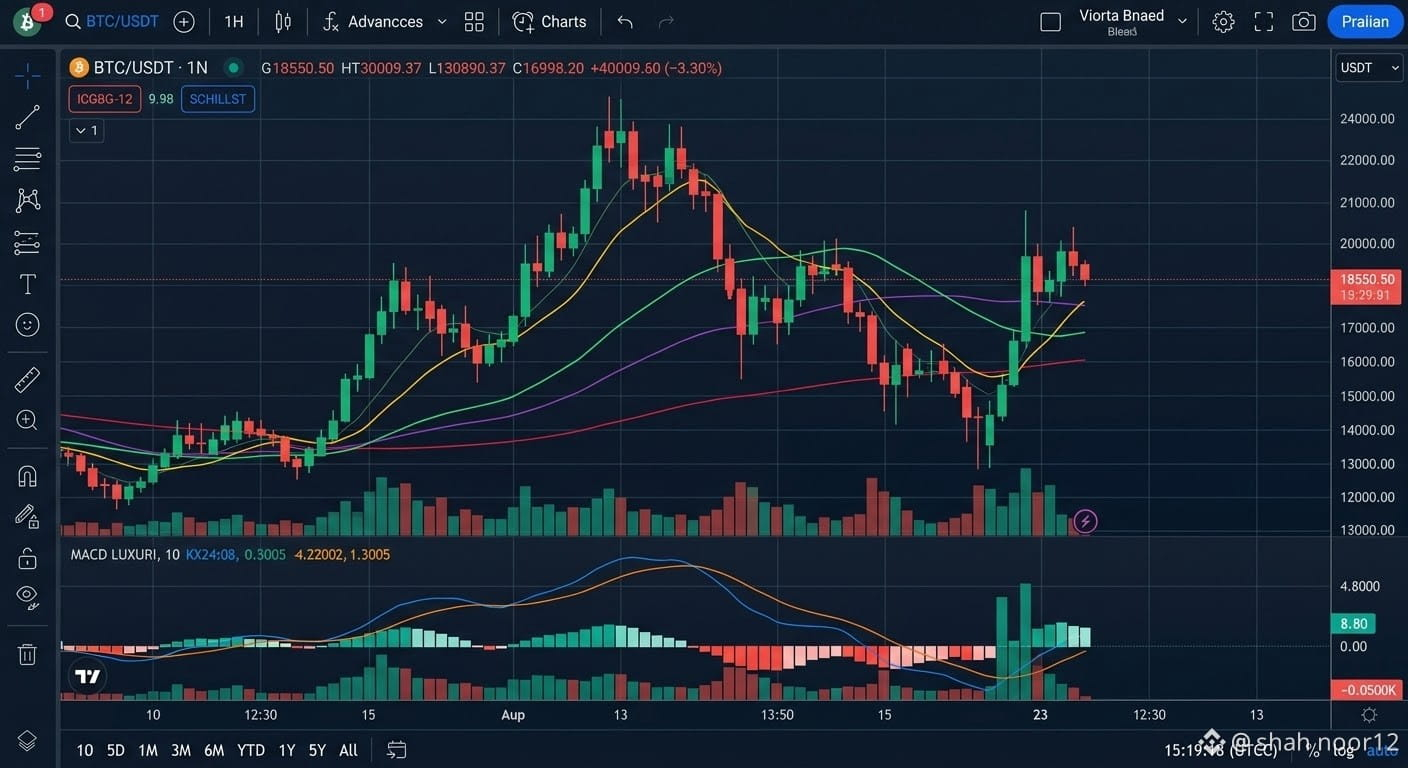The image size is (1408, 768).
Task: Open the Advances indicators menu
Action: click(373, 21)
